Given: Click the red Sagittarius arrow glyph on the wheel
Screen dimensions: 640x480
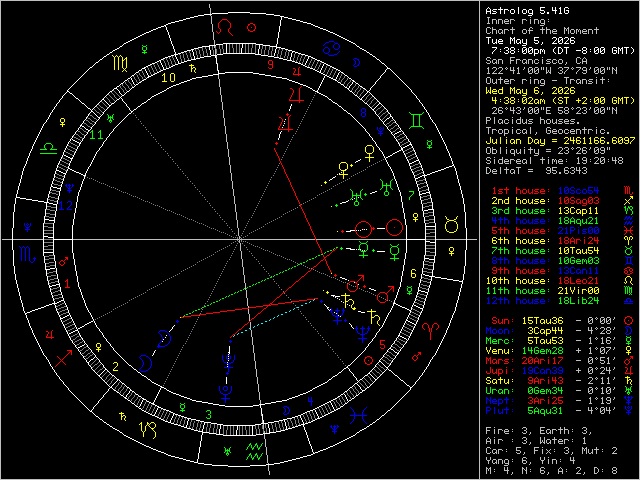Looking at the screenshot, I should pyautogui.click(x=64, y=358).
